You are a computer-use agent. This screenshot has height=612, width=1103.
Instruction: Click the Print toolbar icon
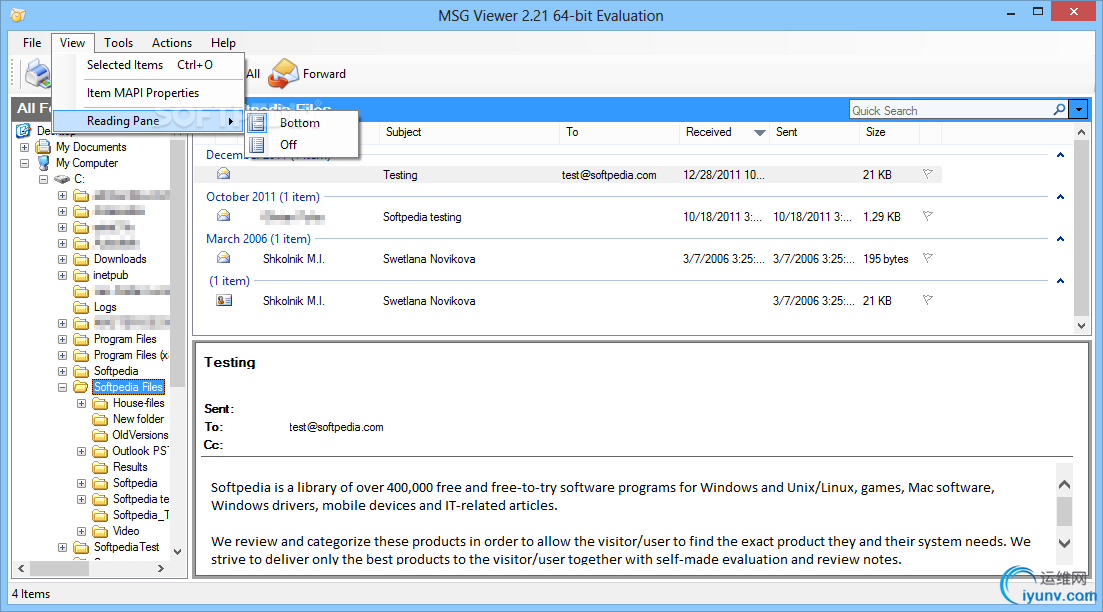(37, 73)
